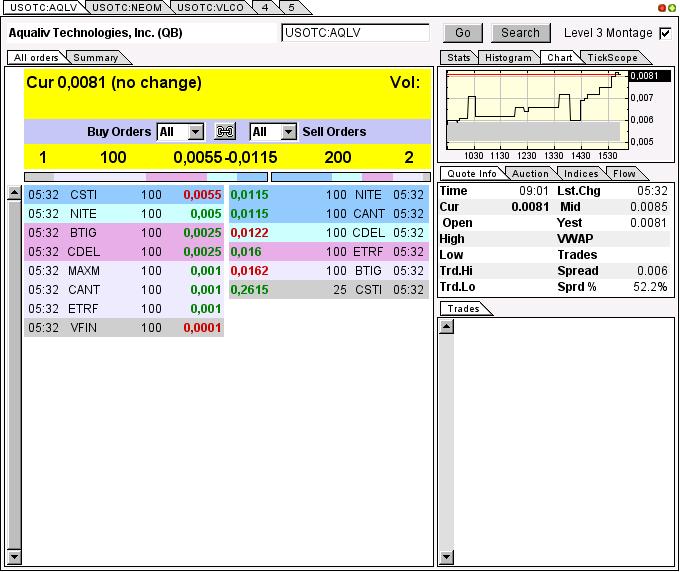Click the best ask total size 200
Viewport: 680px width, 572px height.
338,157
